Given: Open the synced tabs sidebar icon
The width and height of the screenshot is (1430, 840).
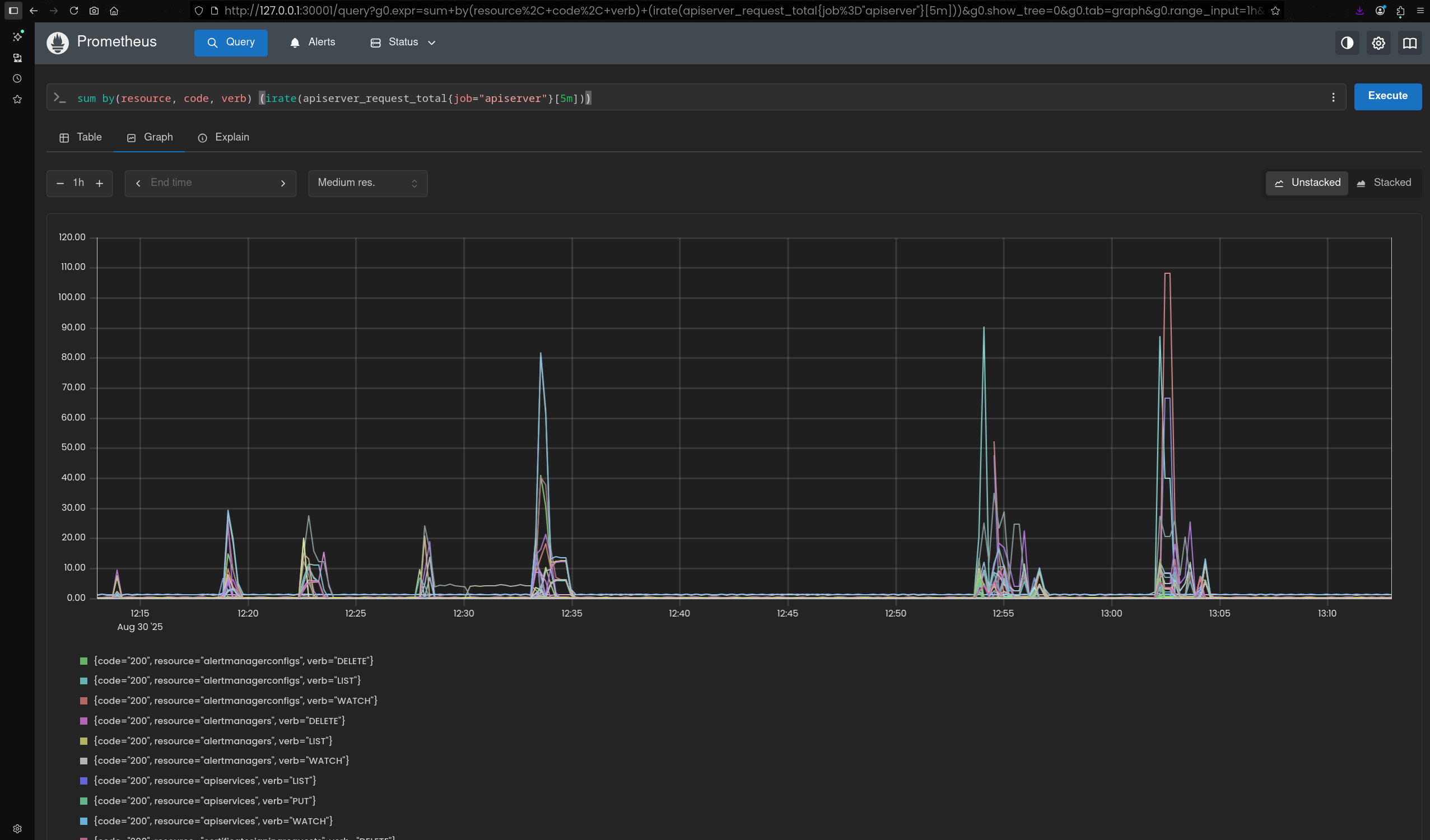Looking at the screenshot, I should (x=17, y=58).
